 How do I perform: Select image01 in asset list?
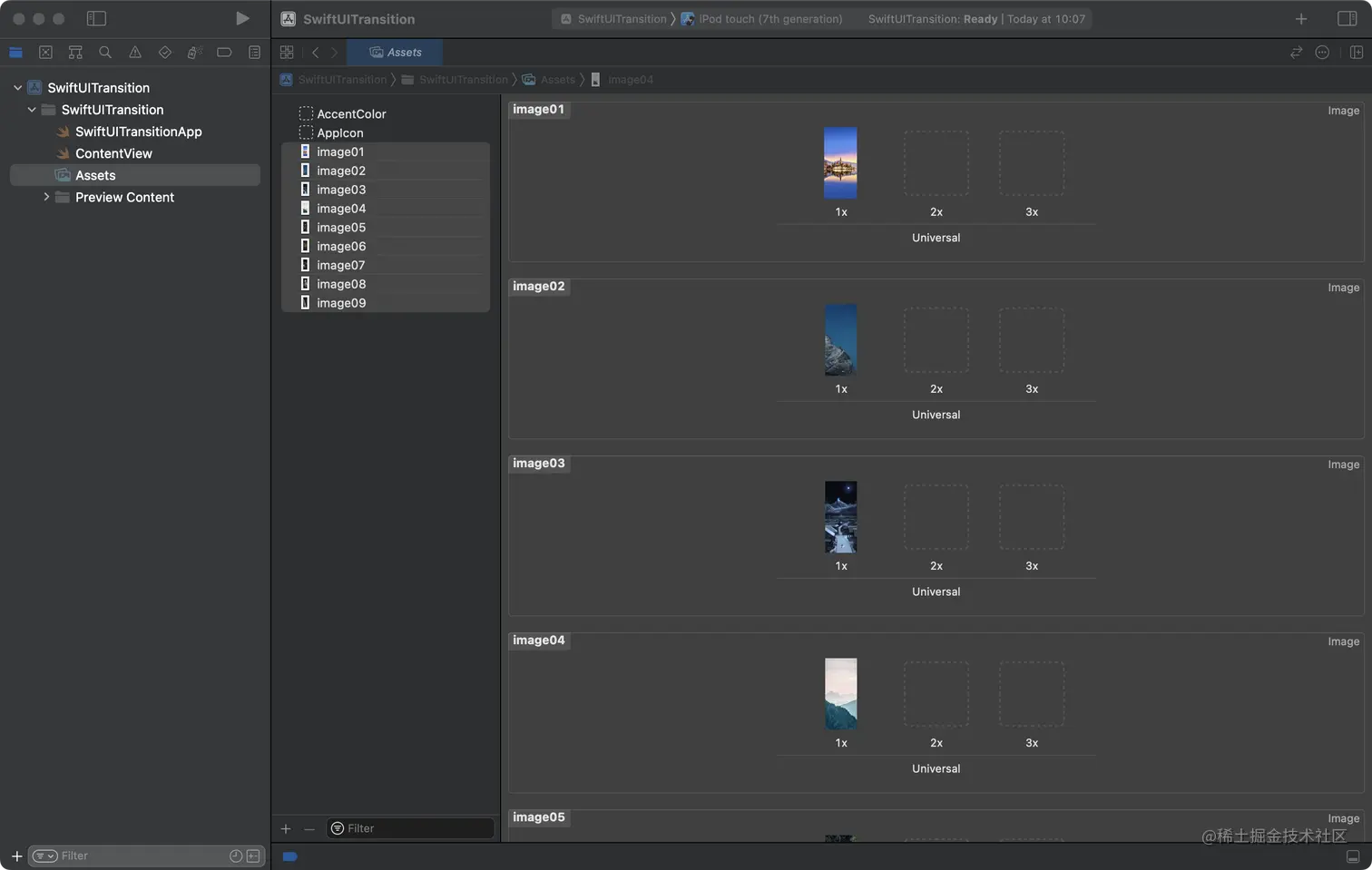(386, 152)
